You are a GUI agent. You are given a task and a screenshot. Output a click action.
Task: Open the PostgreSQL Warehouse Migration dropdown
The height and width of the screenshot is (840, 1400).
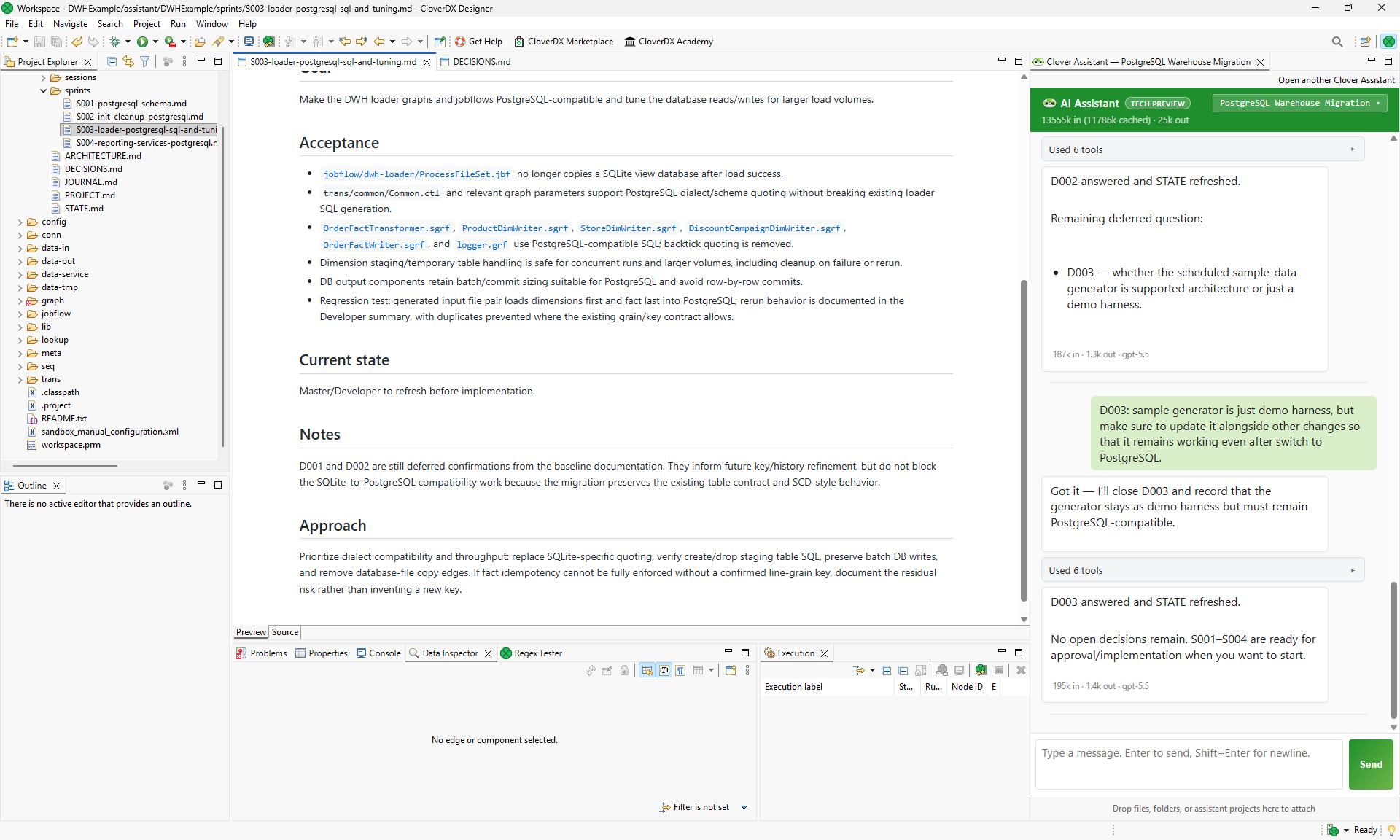coord(1299,103)
